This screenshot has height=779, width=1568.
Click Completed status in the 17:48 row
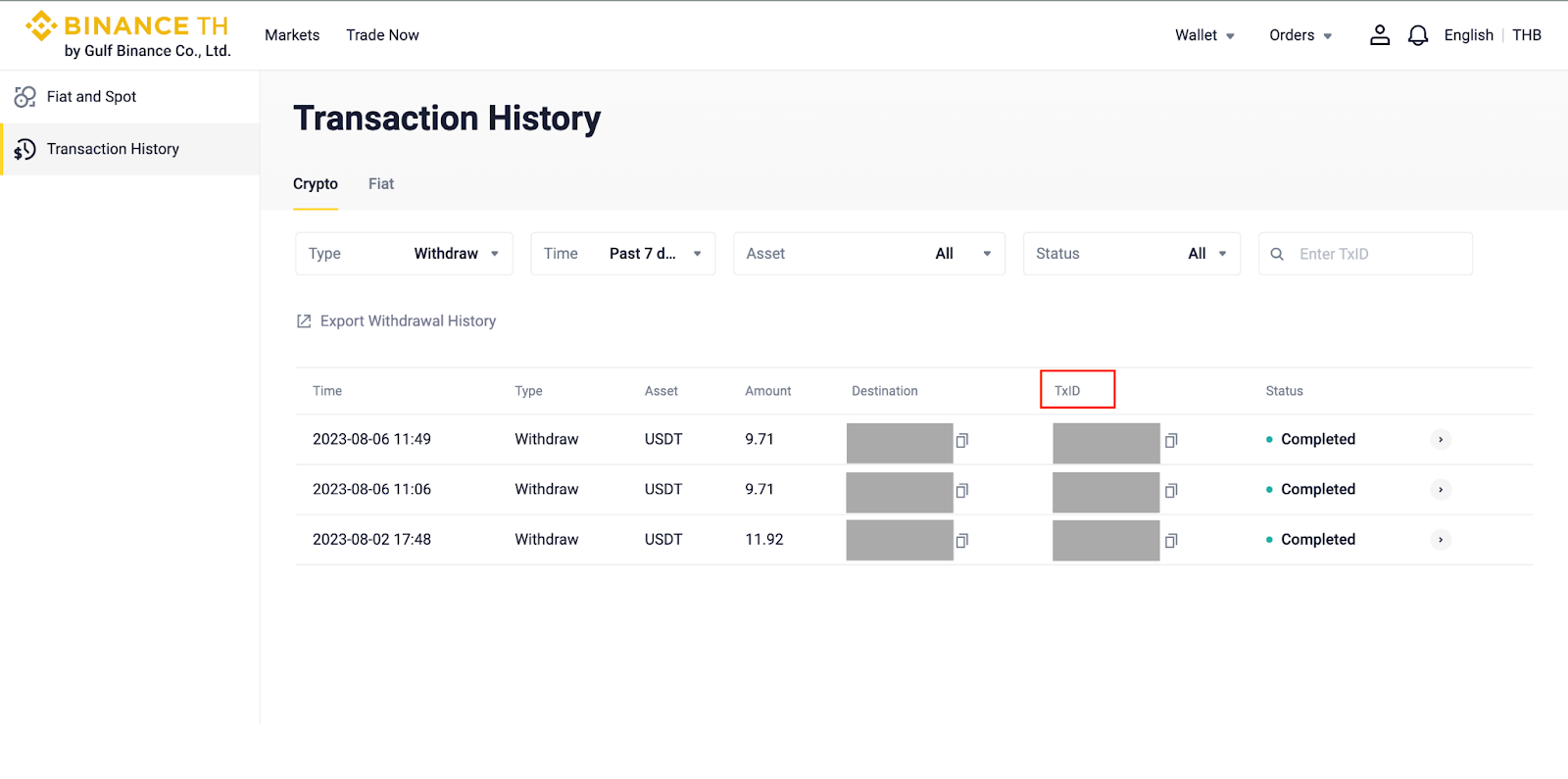click(x=1318, y=539)
